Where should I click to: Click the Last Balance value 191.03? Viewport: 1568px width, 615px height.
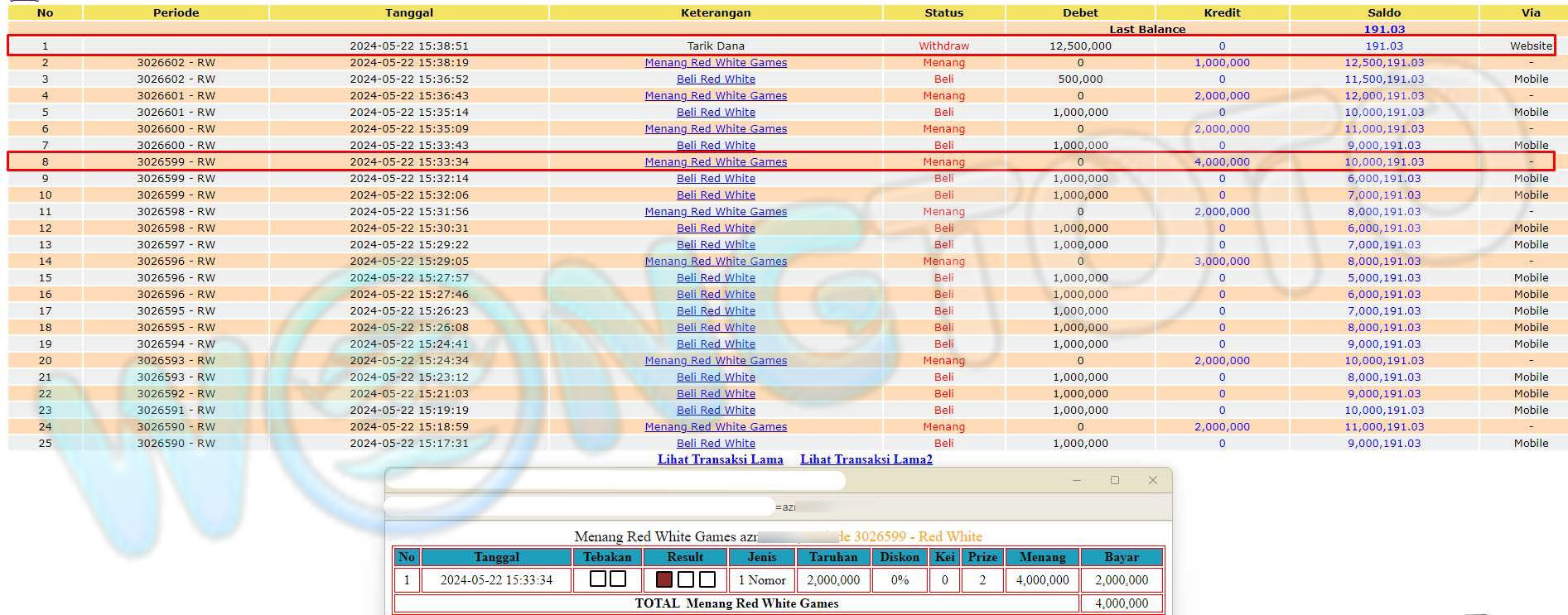1383,29
